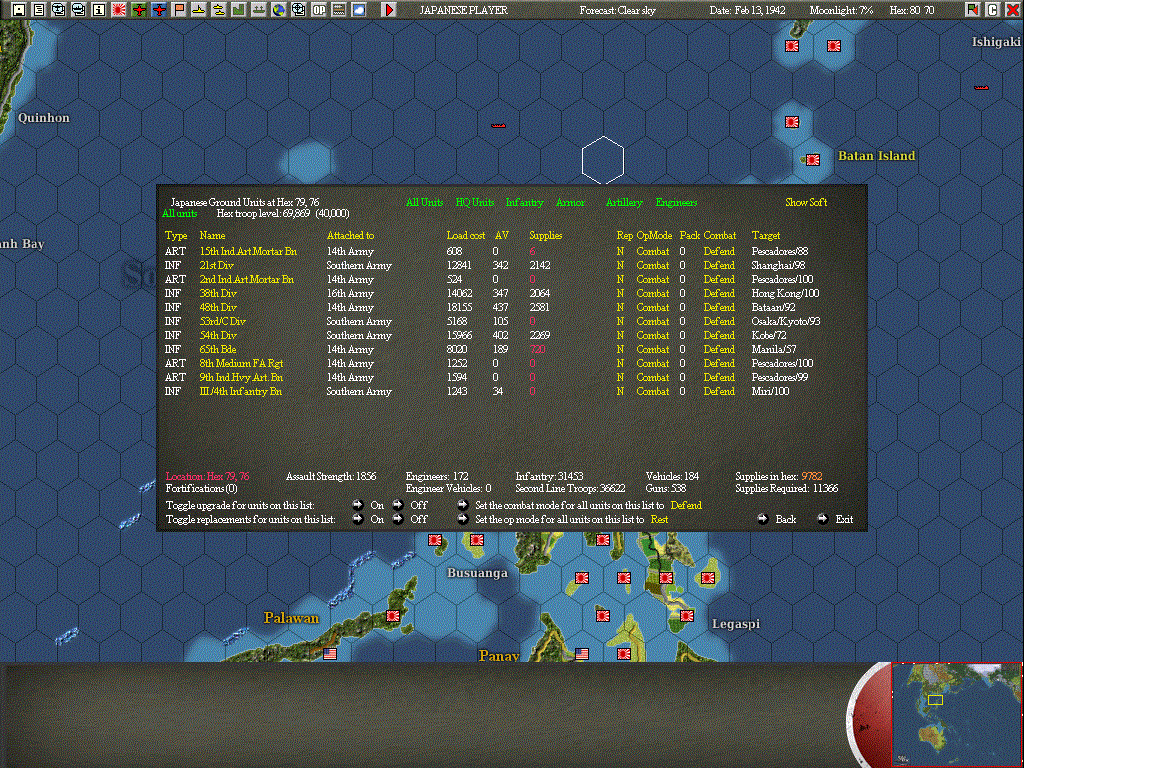This screenshot has height=768, width=1152.
Task: Filter list to Infantry
Action: coord(525,202)
